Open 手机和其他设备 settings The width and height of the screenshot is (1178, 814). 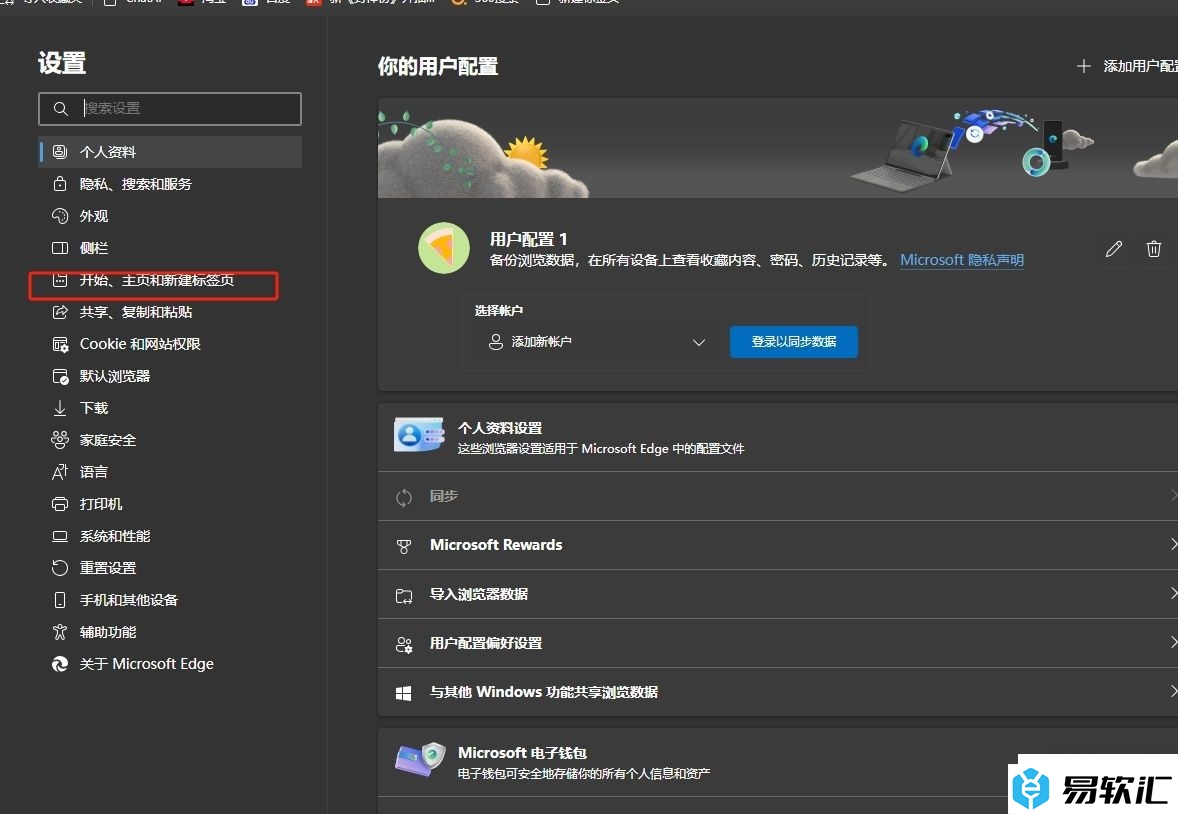coord(171,601)
